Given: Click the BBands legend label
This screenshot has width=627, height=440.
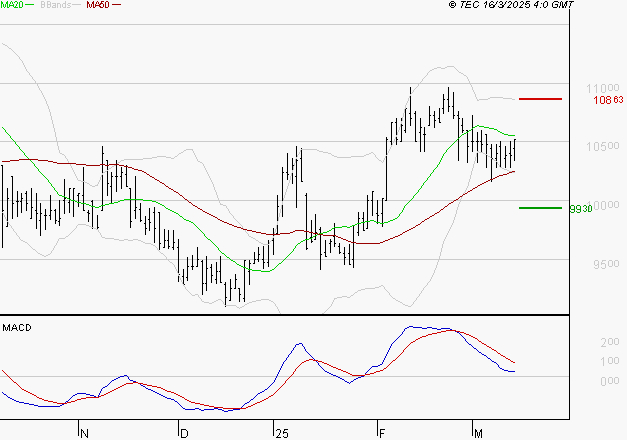Looking at the screenshot, I should (56, 5).
